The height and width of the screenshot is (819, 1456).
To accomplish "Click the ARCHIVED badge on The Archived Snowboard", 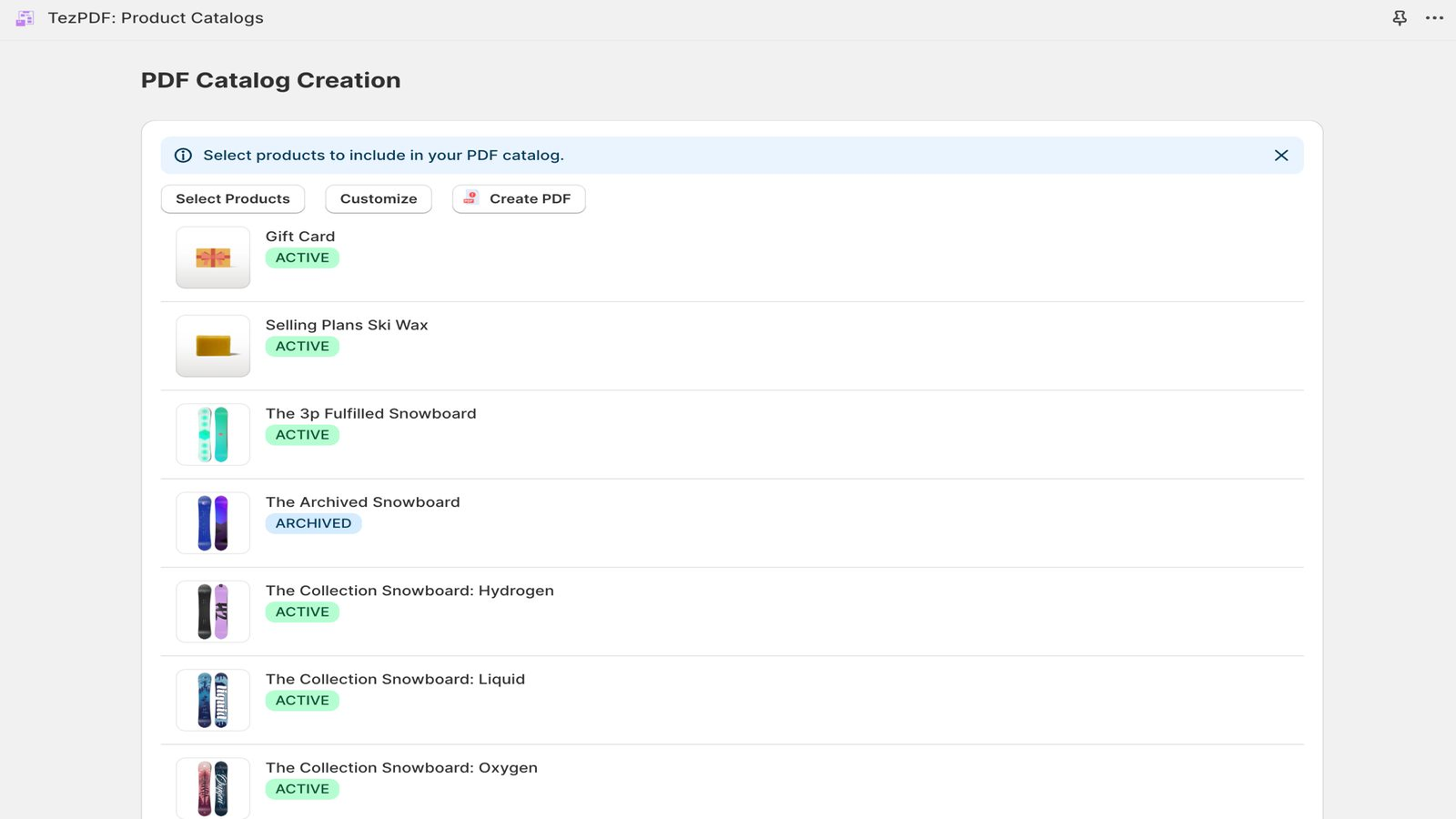I will click(314, 522).
